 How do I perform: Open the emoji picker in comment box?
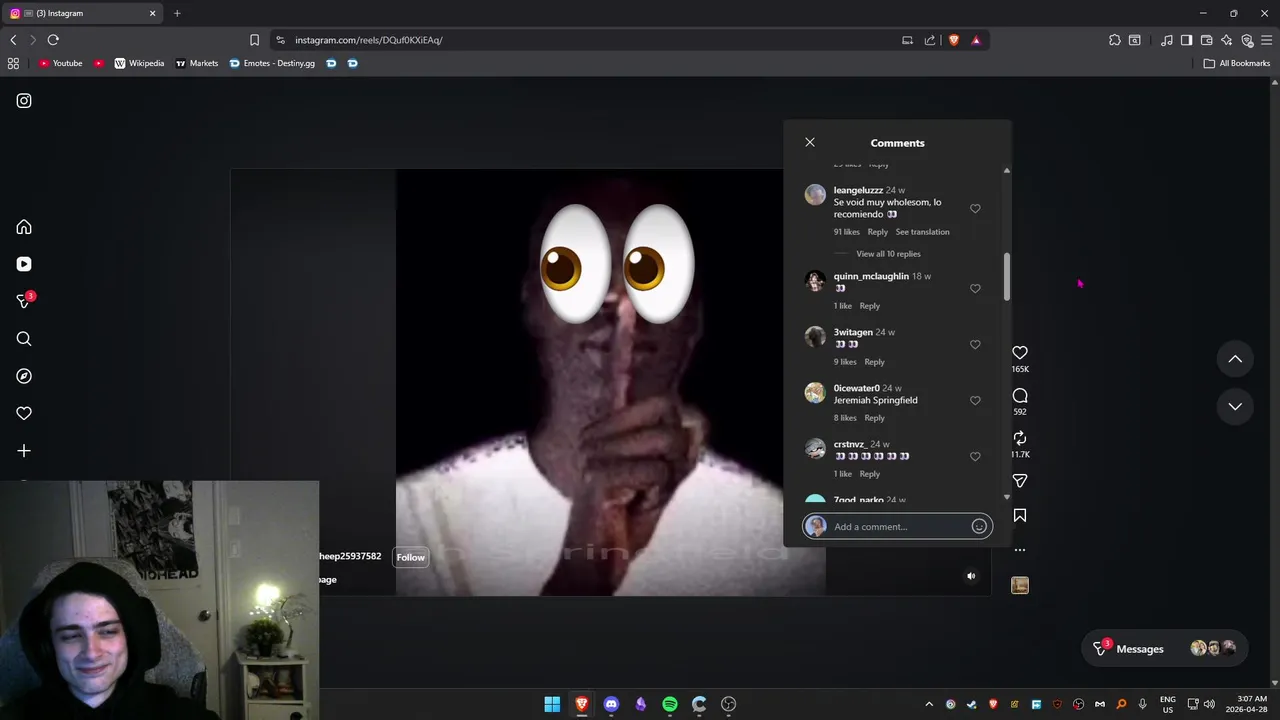point(979,526)
